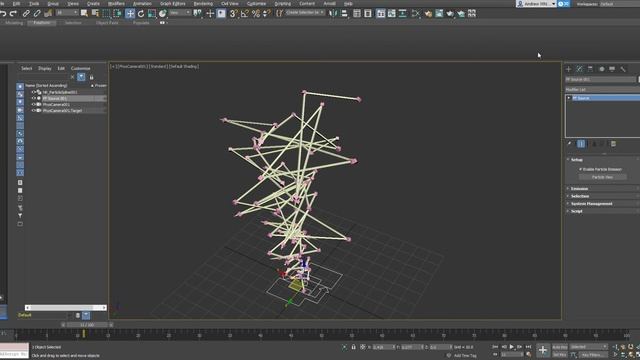The width and height of the screenshot is (640, 360).
Task: Open the Modifier List dropdown
Action: pos(602,89)
